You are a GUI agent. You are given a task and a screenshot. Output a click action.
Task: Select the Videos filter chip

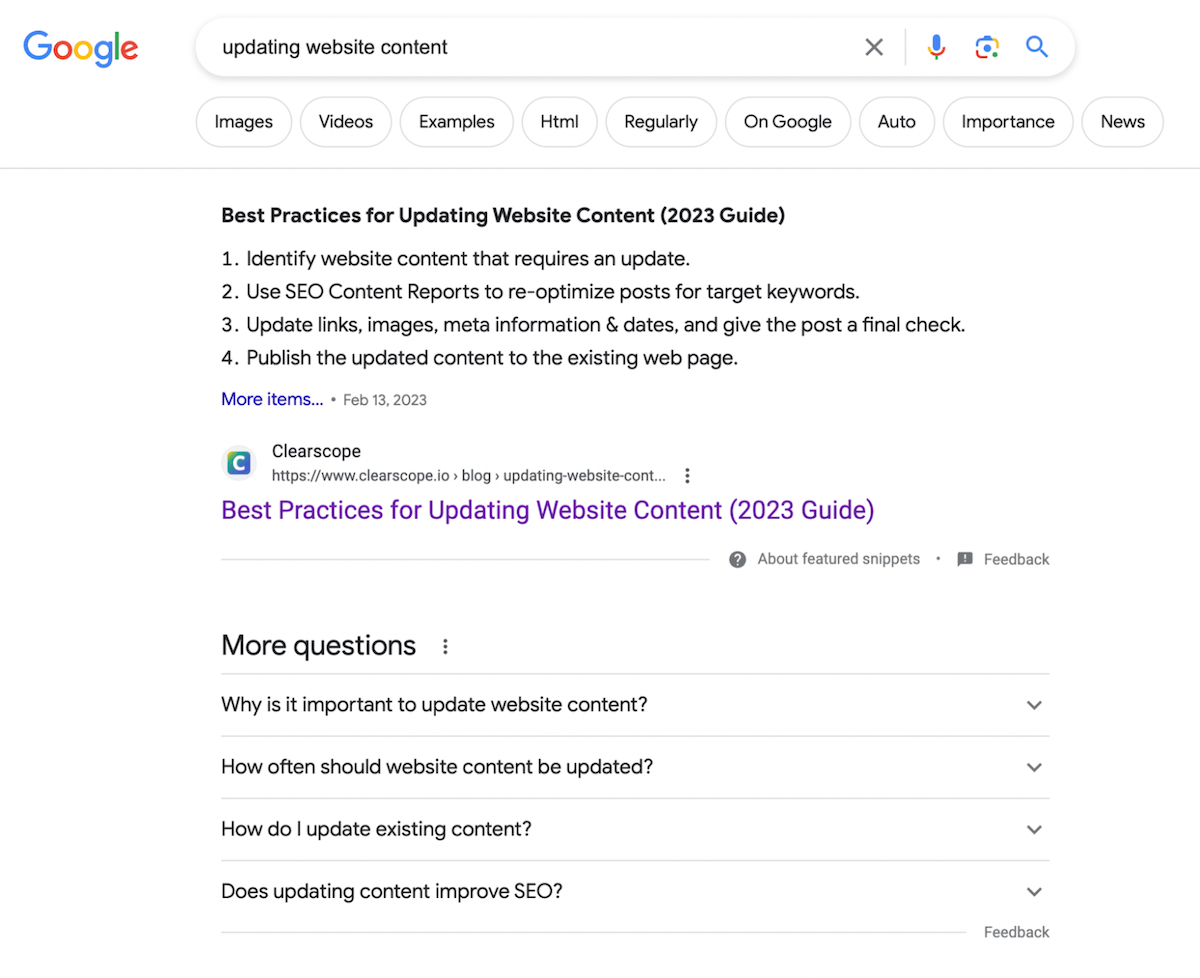tap(346, 122)
